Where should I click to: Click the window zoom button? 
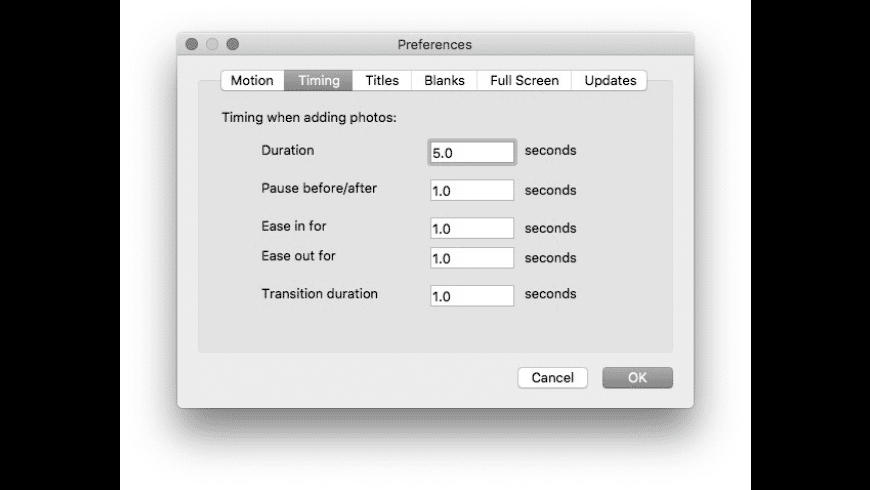point(233,44)
